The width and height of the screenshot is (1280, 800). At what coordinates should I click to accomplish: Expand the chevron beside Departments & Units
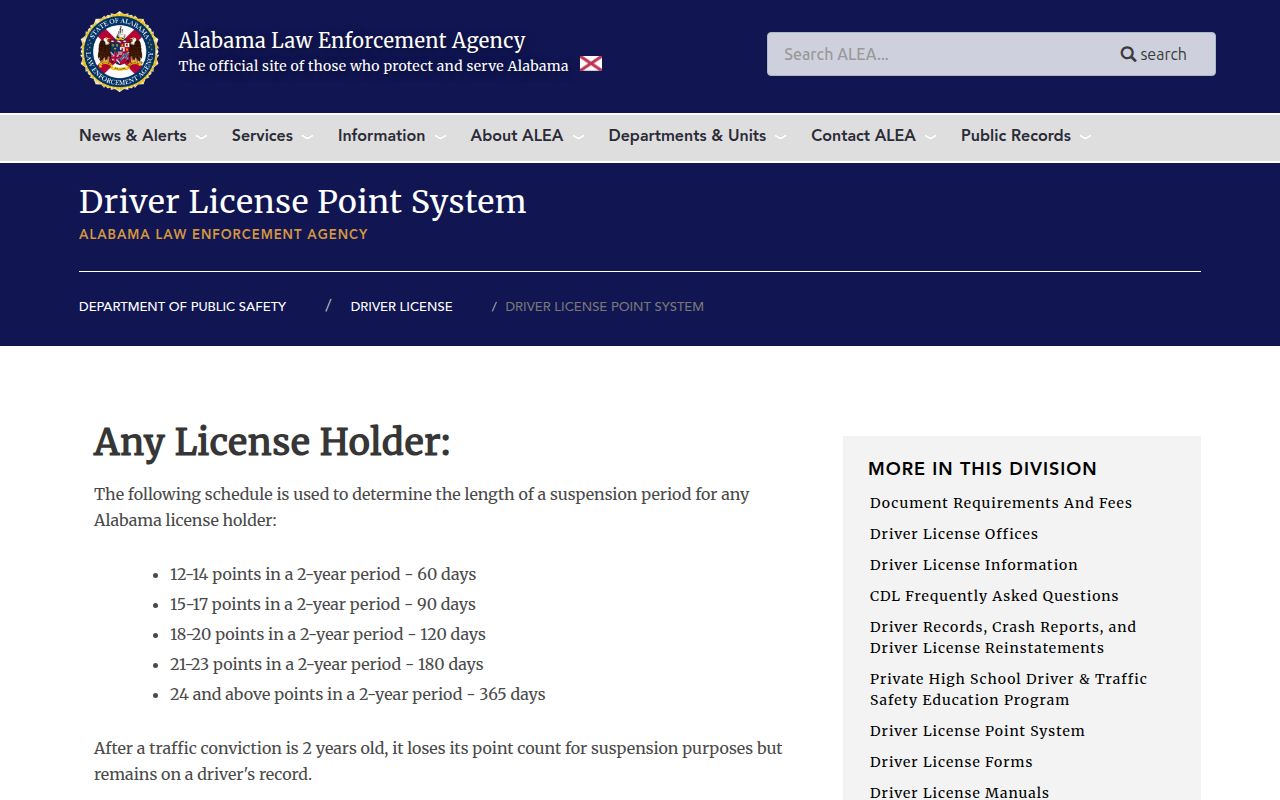coord(780,137)
